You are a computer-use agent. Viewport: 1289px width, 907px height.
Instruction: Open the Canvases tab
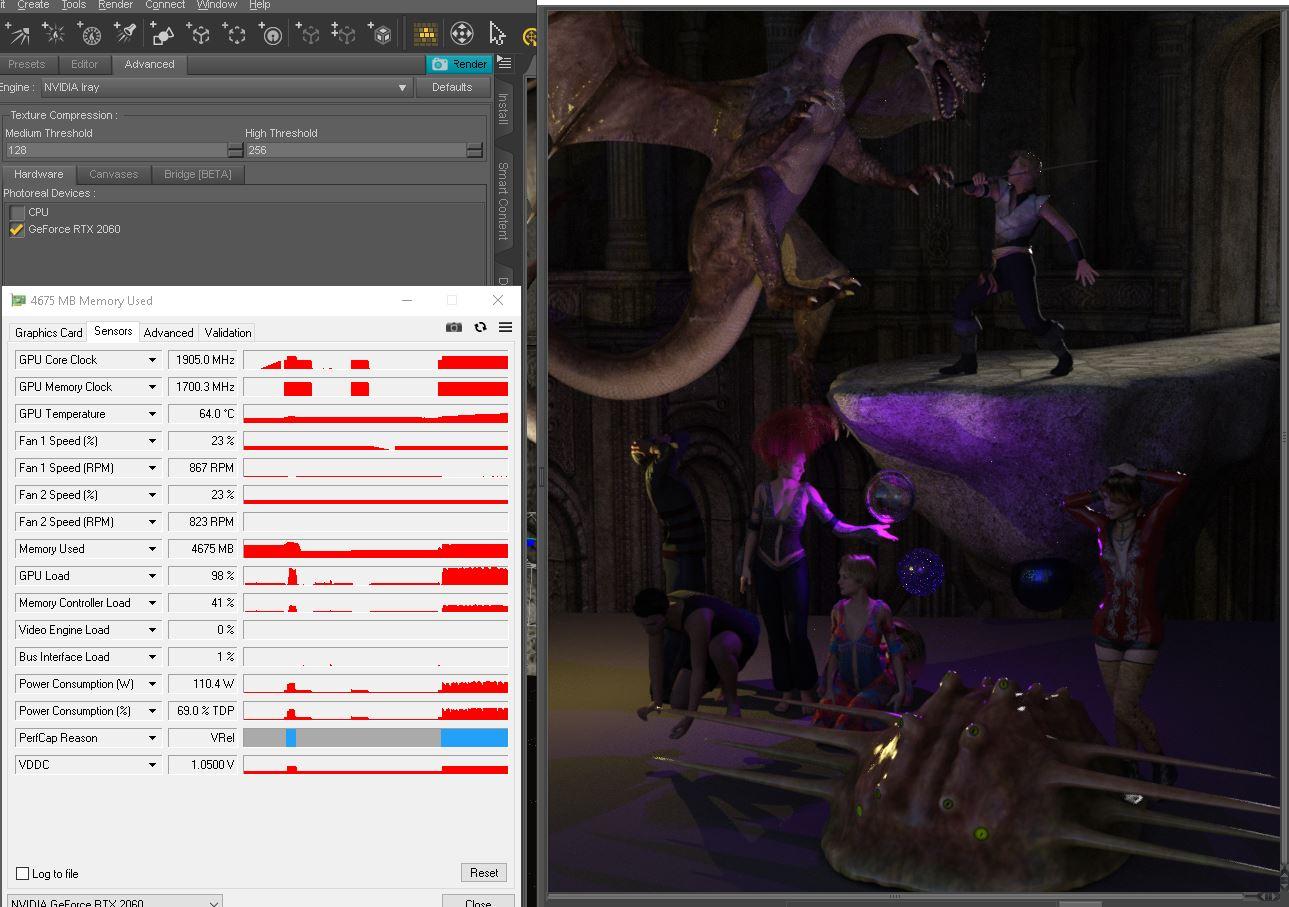[113, 174]
